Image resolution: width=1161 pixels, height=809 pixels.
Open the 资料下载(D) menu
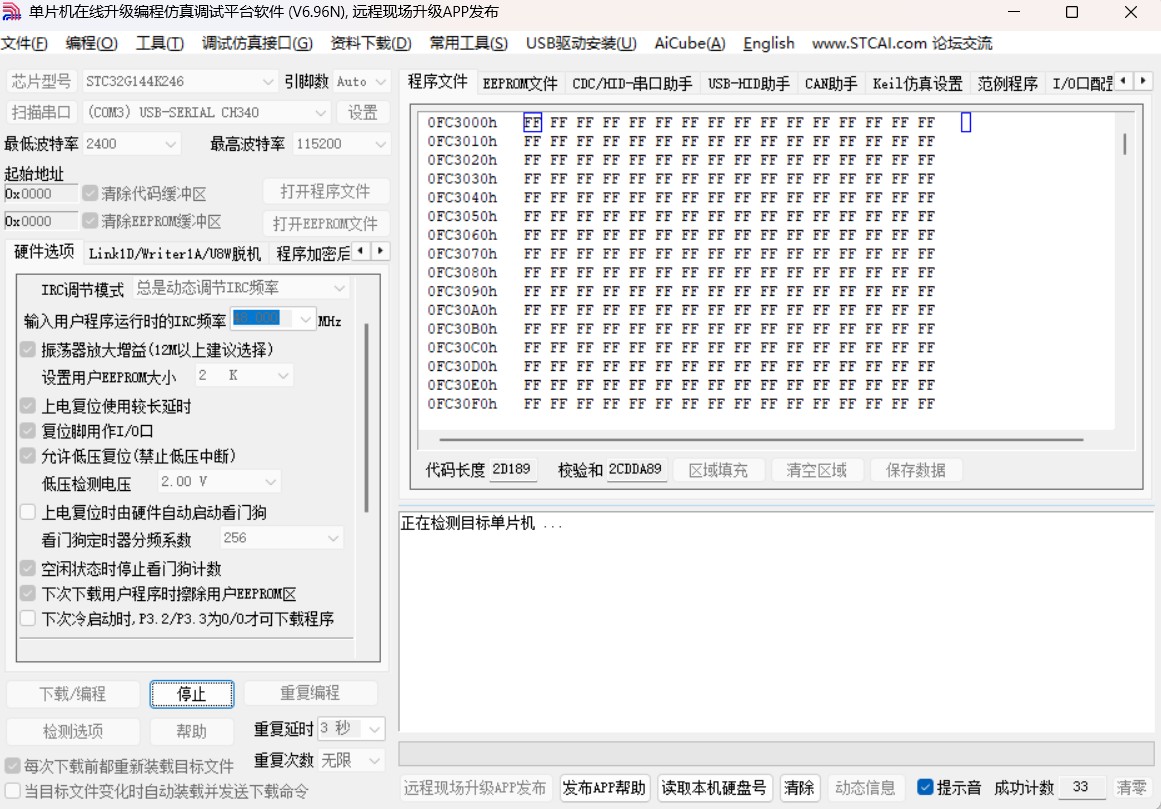click(x=370, y=44)
